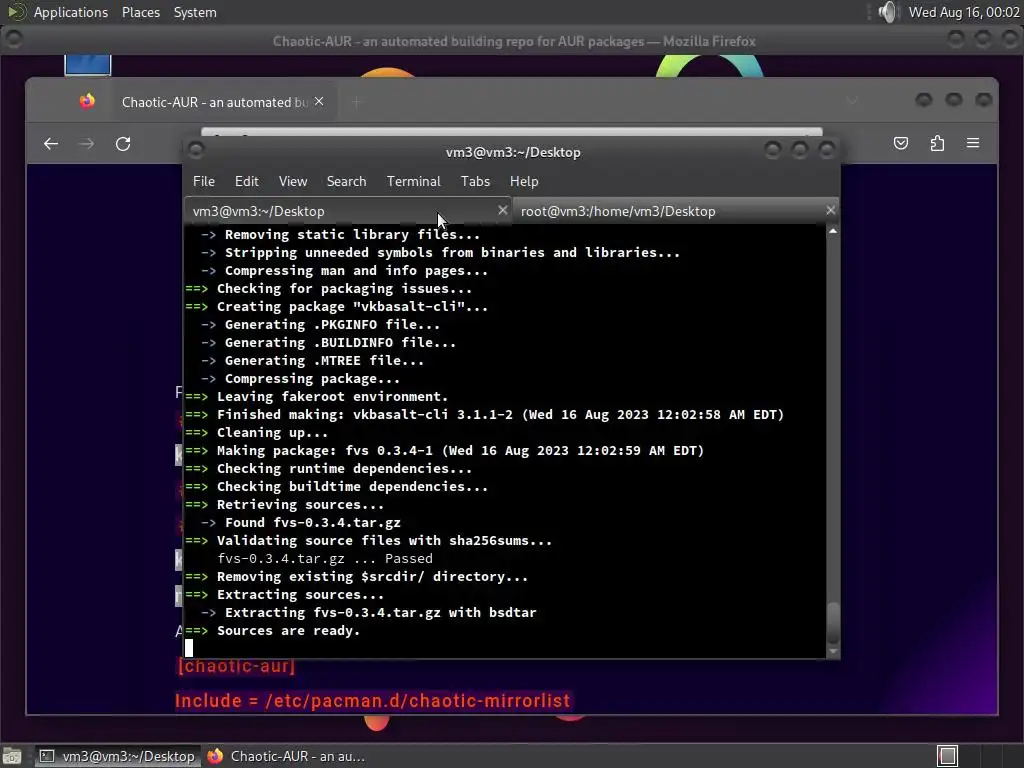1024x768 pixels.
Task: Open terminal Search menu
Action: pos(346,182)
